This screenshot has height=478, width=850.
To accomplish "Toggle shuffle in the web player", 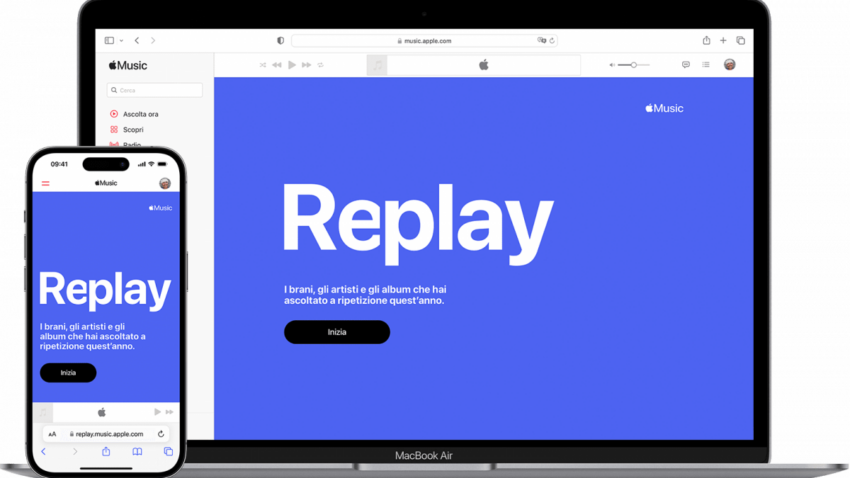I will click(x=262, y=65).
